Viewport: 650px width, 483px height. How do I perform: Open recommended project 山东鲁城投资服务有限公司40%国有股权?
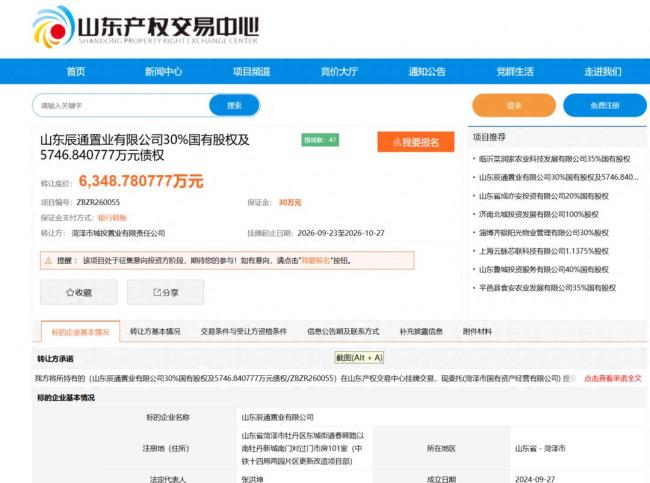(x=544, y=269)
